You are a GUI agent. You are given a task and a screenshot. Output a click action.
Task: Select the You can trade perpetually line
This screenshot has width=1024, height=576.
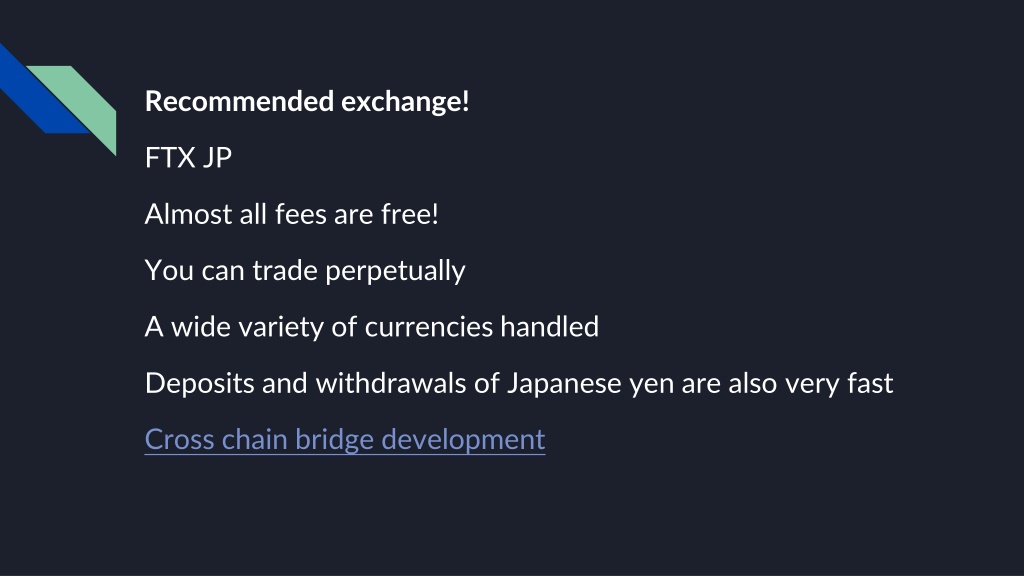click(x=305, y=271)
